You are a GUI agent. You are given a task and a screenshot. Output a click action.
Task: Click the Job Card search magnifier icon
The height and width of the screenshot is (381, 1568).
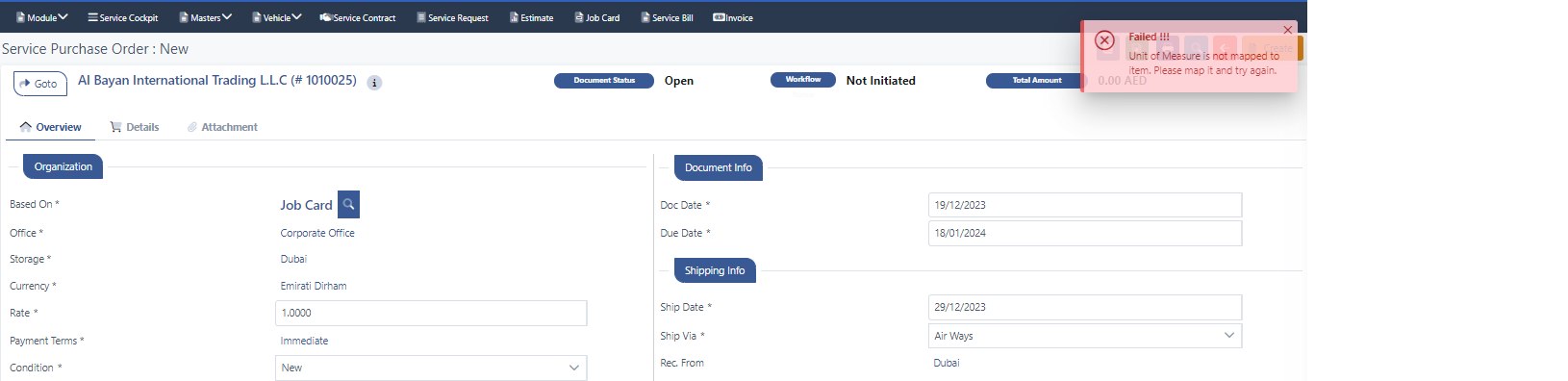(x=348, y=204)
